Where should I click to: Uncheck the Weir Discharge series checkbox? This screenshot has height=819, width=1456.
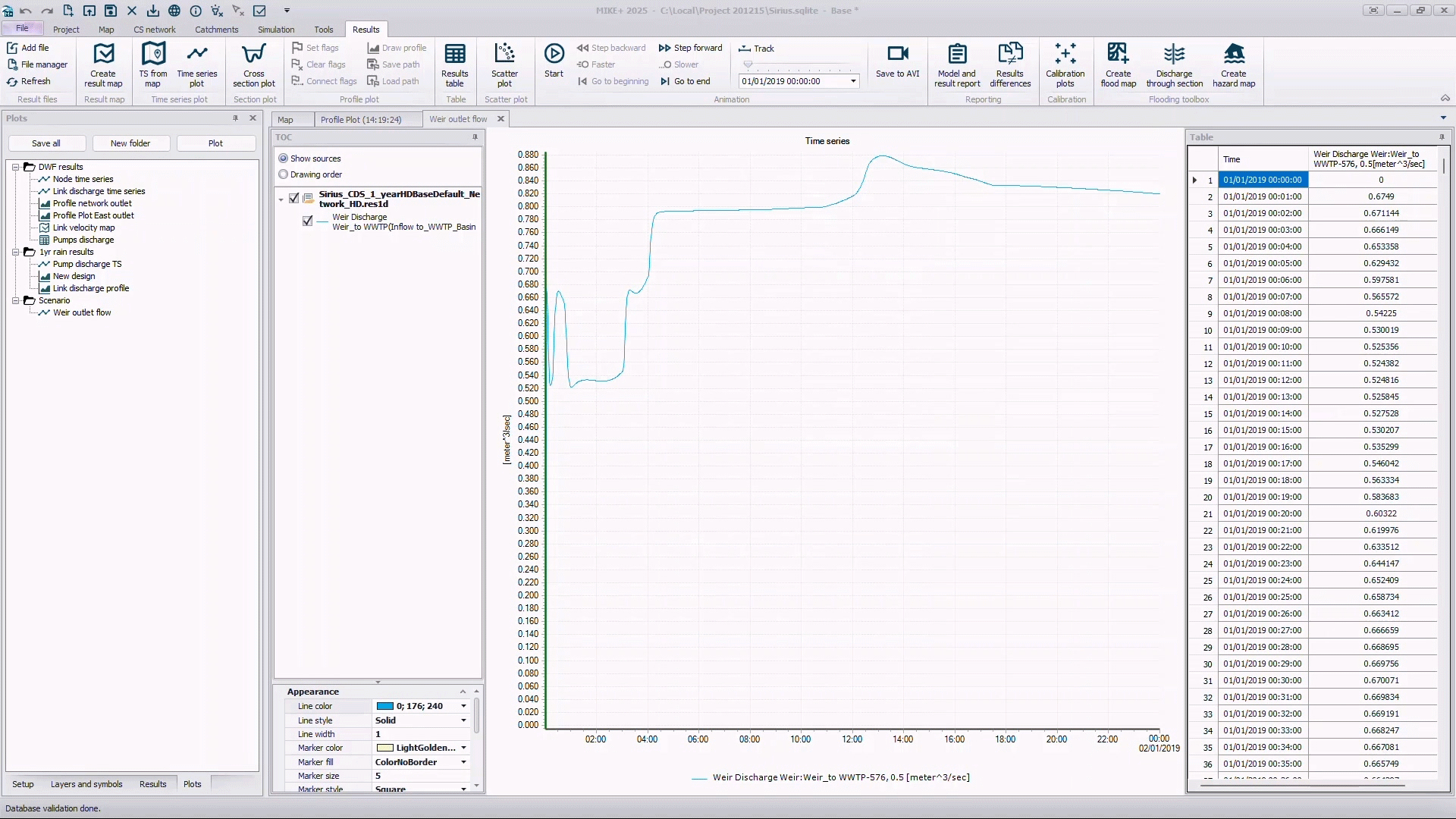(307, 221)
